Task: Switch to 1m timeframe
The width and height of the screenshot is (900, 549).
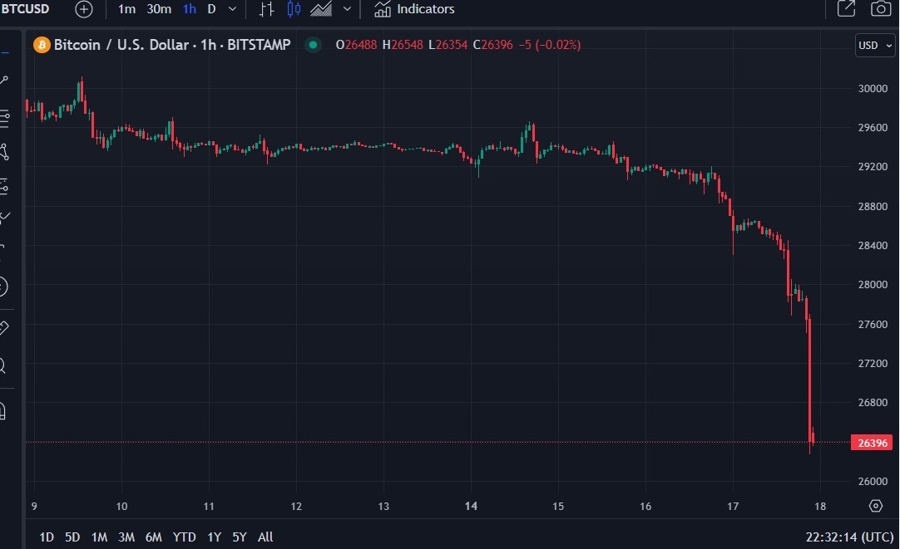Action: 126,9
